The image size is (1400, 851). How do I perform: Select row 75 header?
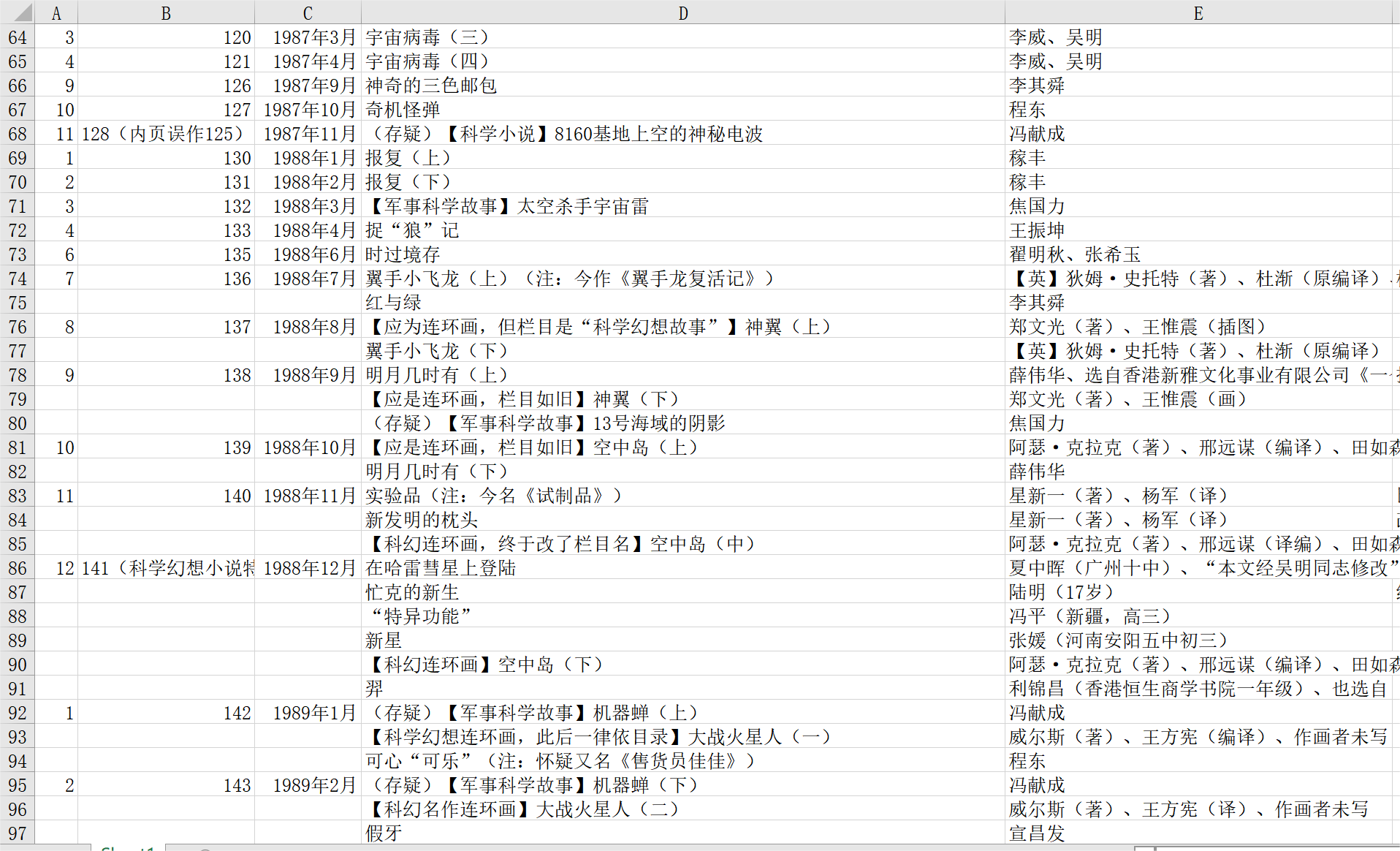(x=18, y=303)
